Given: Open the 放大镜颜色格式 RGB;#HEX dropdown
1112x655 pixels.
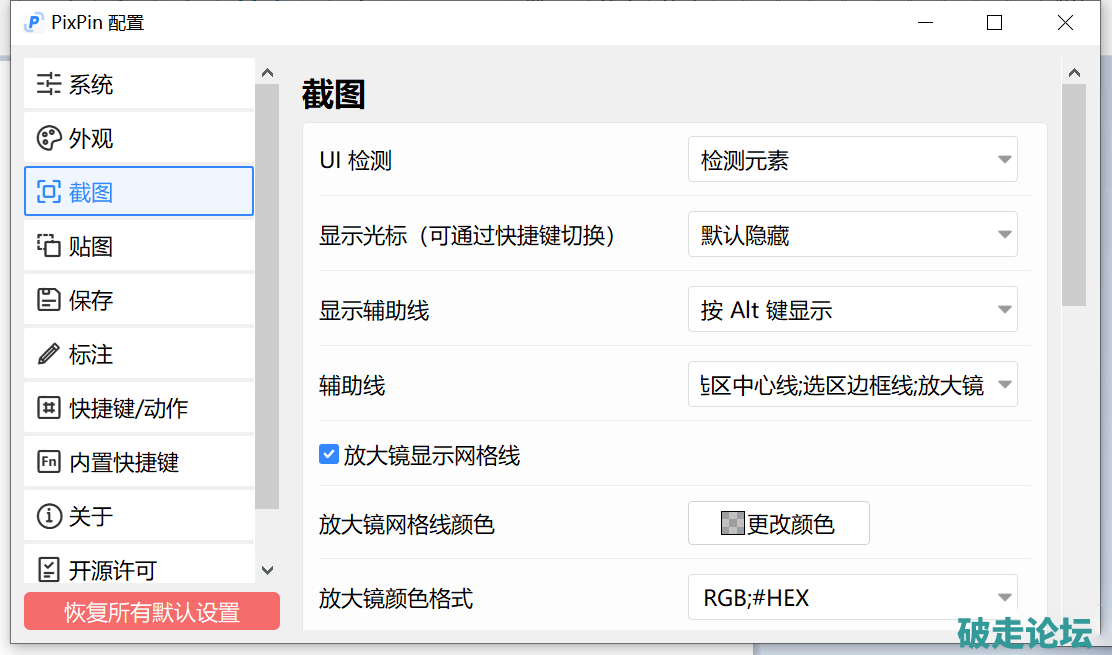Looking at the screenshot, I should 852,598.
